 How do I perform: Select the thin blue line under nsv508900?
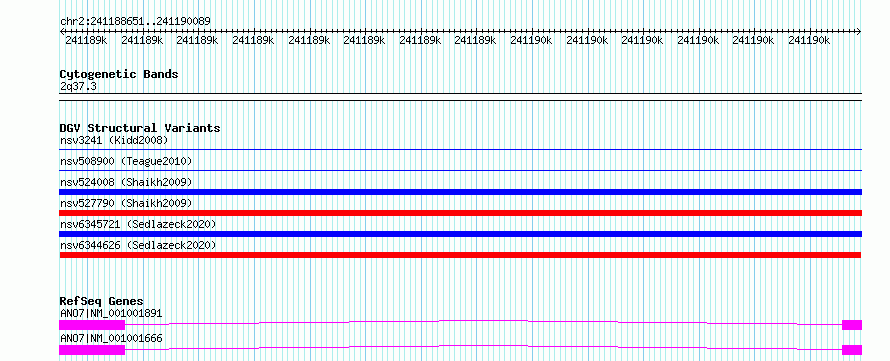click(460, 170)
